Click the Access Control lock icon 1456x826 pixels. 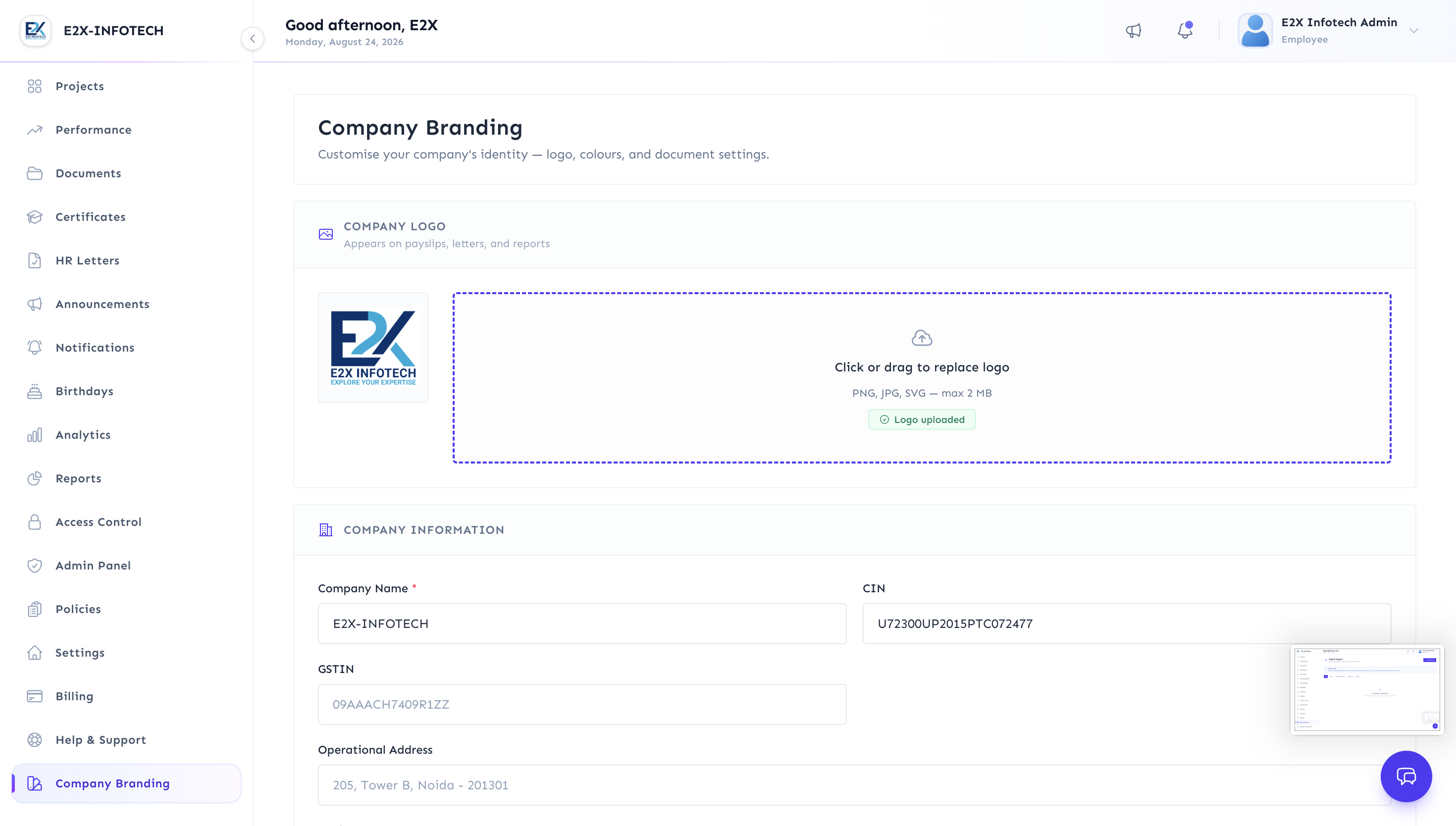click(x=35, y=522)
